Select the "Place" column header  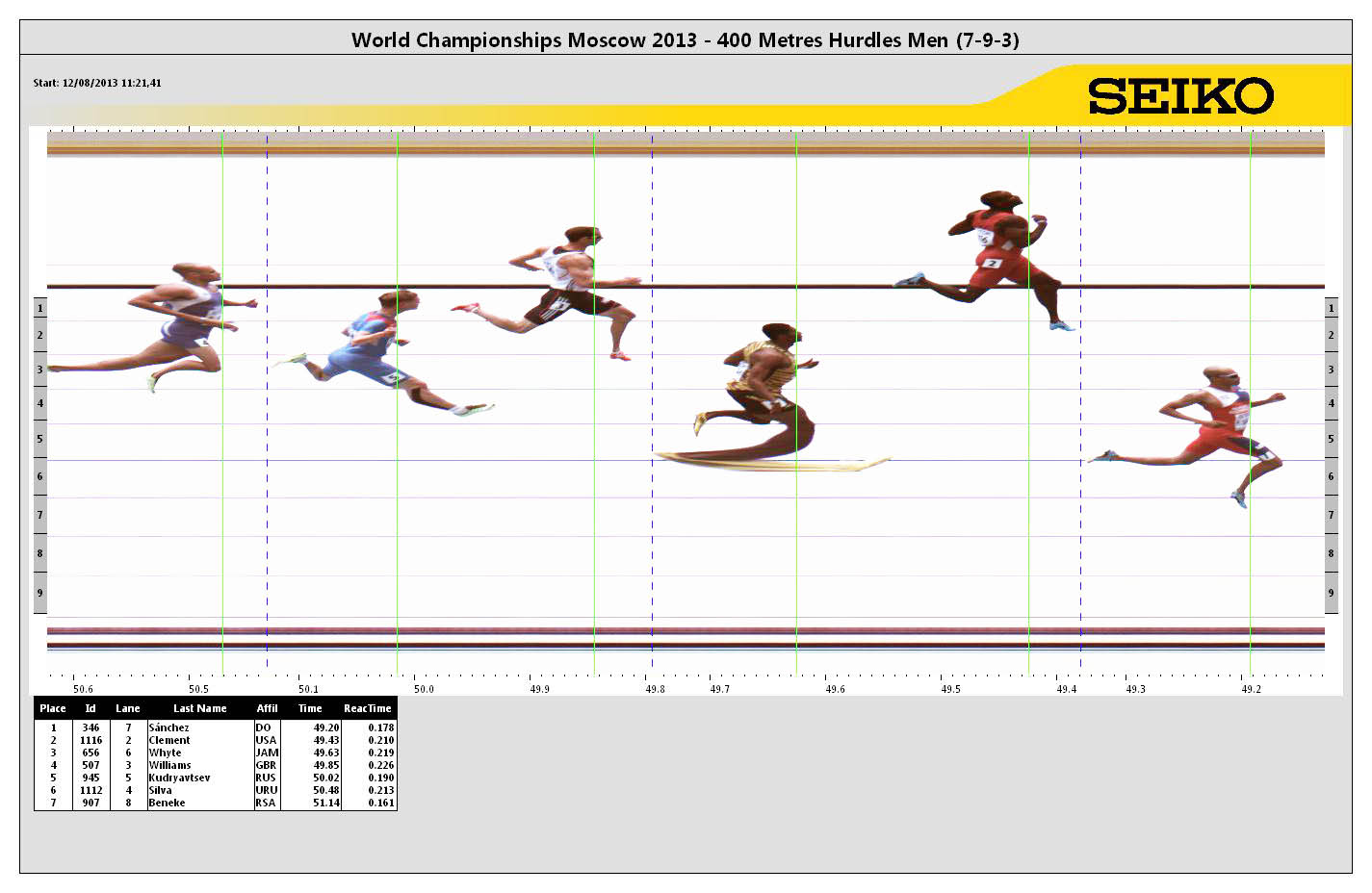click(53, 708)
